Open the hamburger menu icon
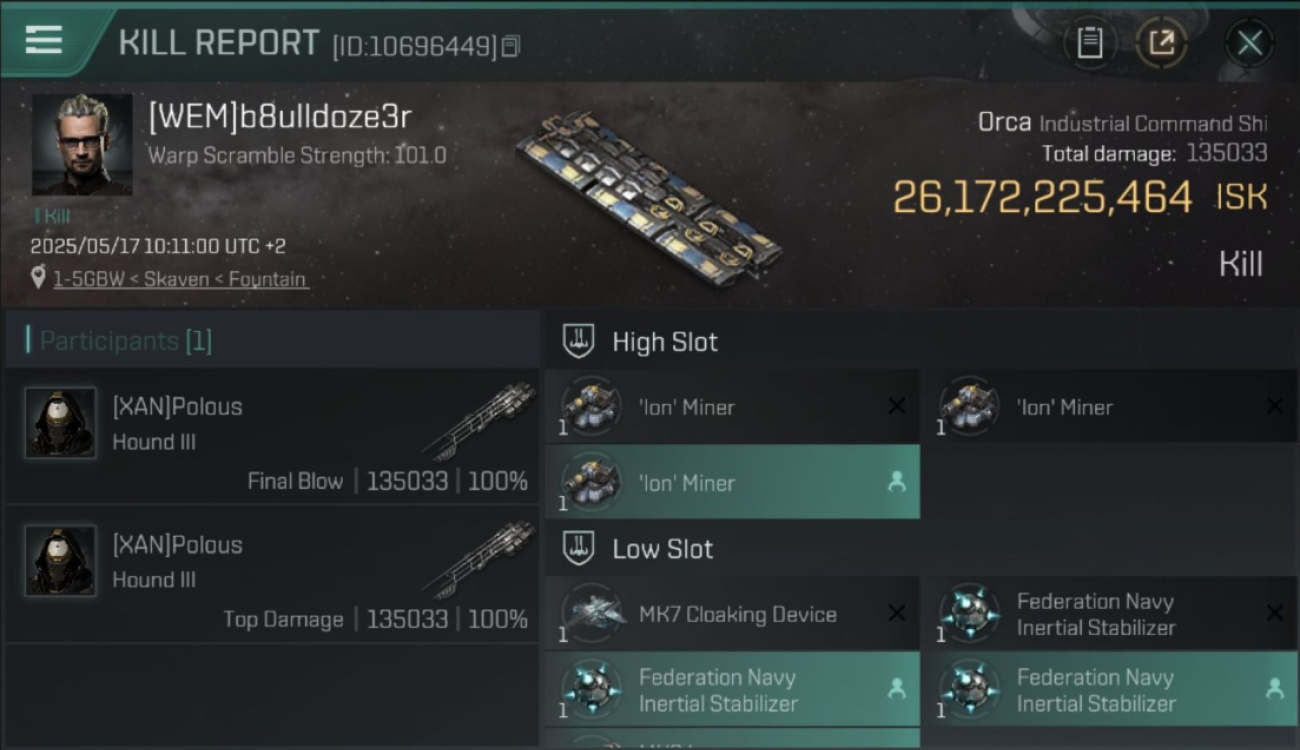The image size is (1300, 750). [43, 40]
